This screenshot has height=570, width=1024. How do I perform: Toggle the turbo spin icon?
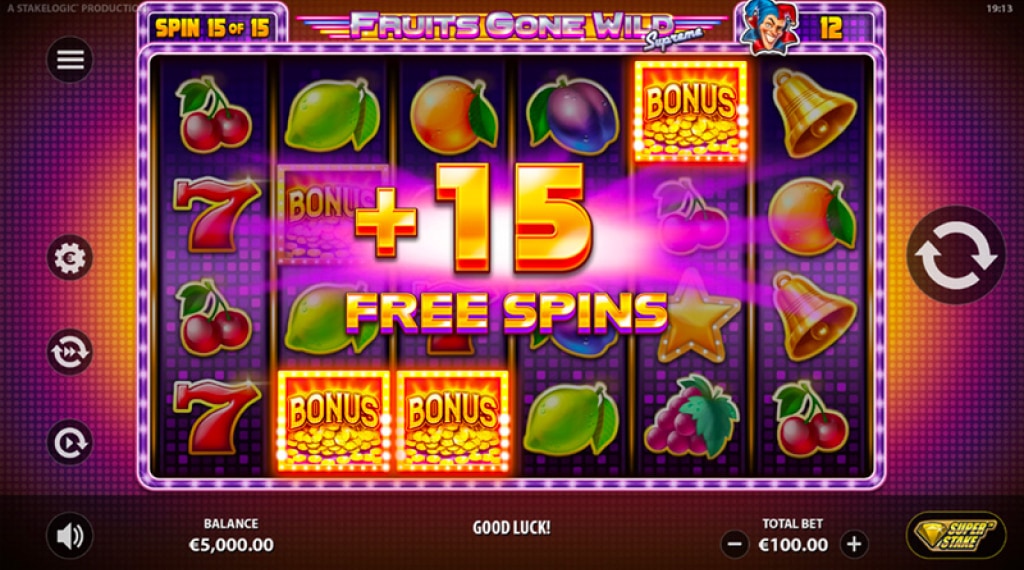coord(70,352)
